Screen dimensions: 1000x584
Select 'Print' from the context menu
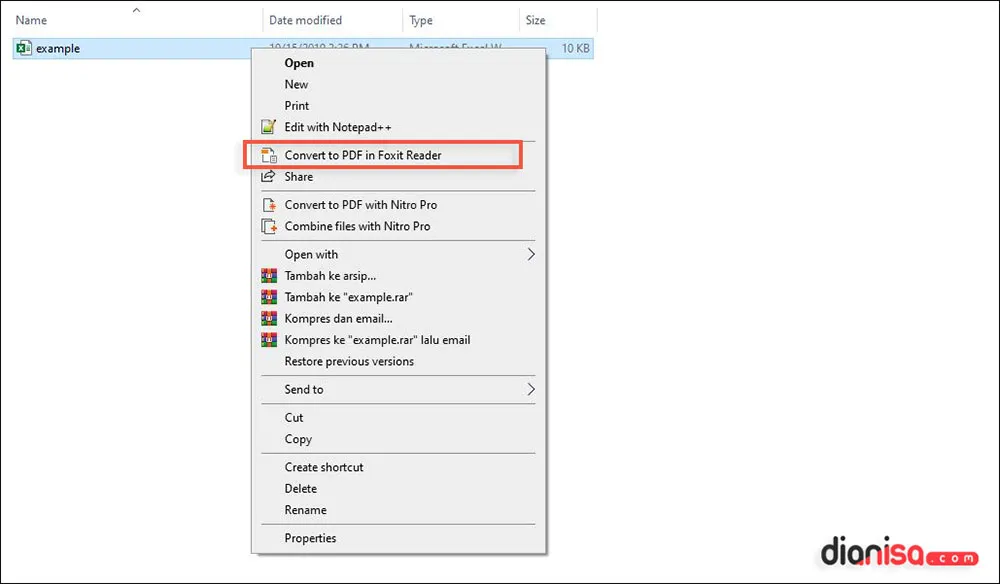297,105
